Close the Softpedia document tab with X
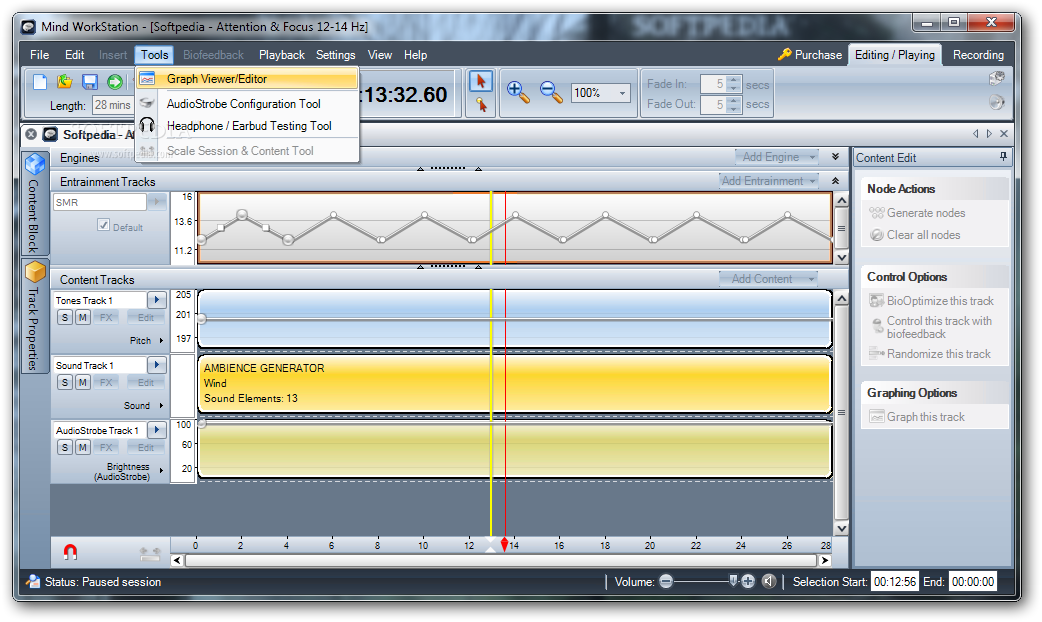 [x=31, y=134]
